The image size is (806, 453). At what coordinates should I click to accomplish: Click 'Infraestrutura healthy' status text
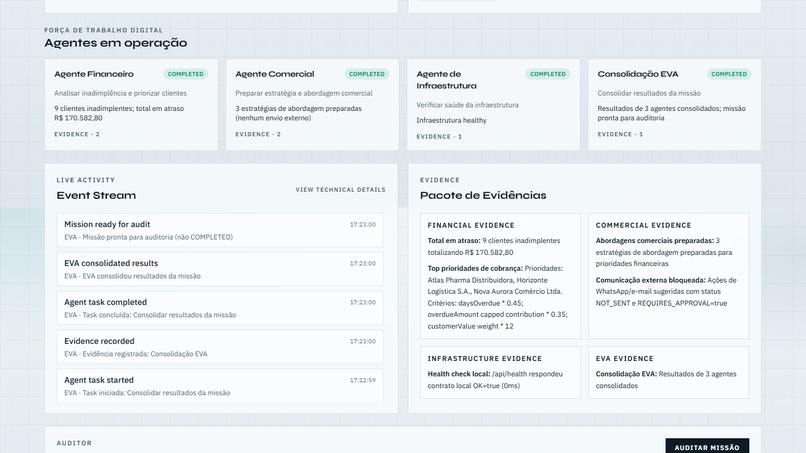(451, 120)
